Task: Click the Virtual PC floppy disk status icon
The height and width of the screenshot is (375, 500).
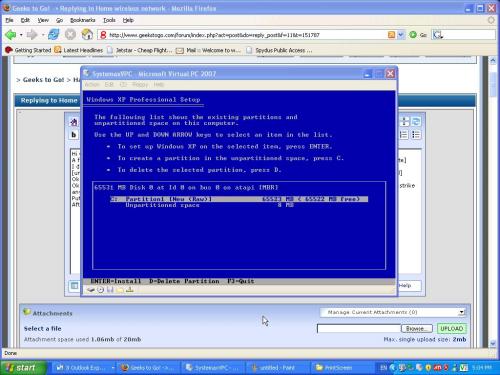Action: 110,290
